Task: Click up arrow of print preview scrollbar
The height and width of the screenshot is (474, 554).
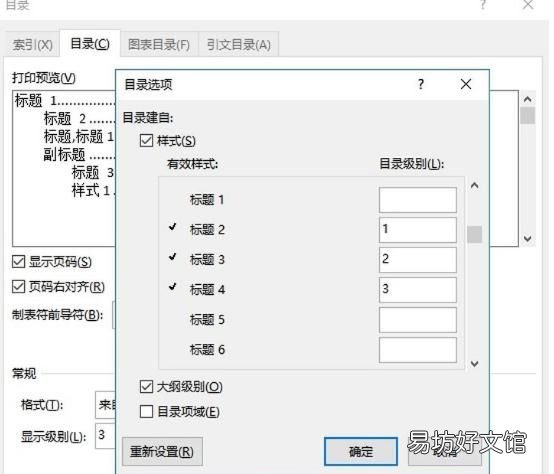Action: [527, 99]
